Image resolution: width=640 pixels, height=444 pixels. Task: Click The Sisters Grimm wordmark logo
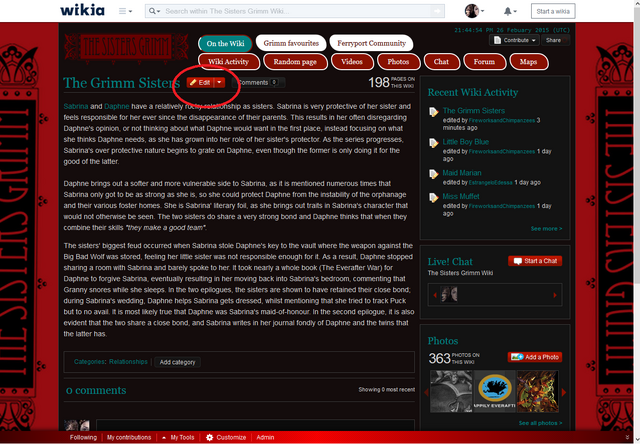click(126, 47)
